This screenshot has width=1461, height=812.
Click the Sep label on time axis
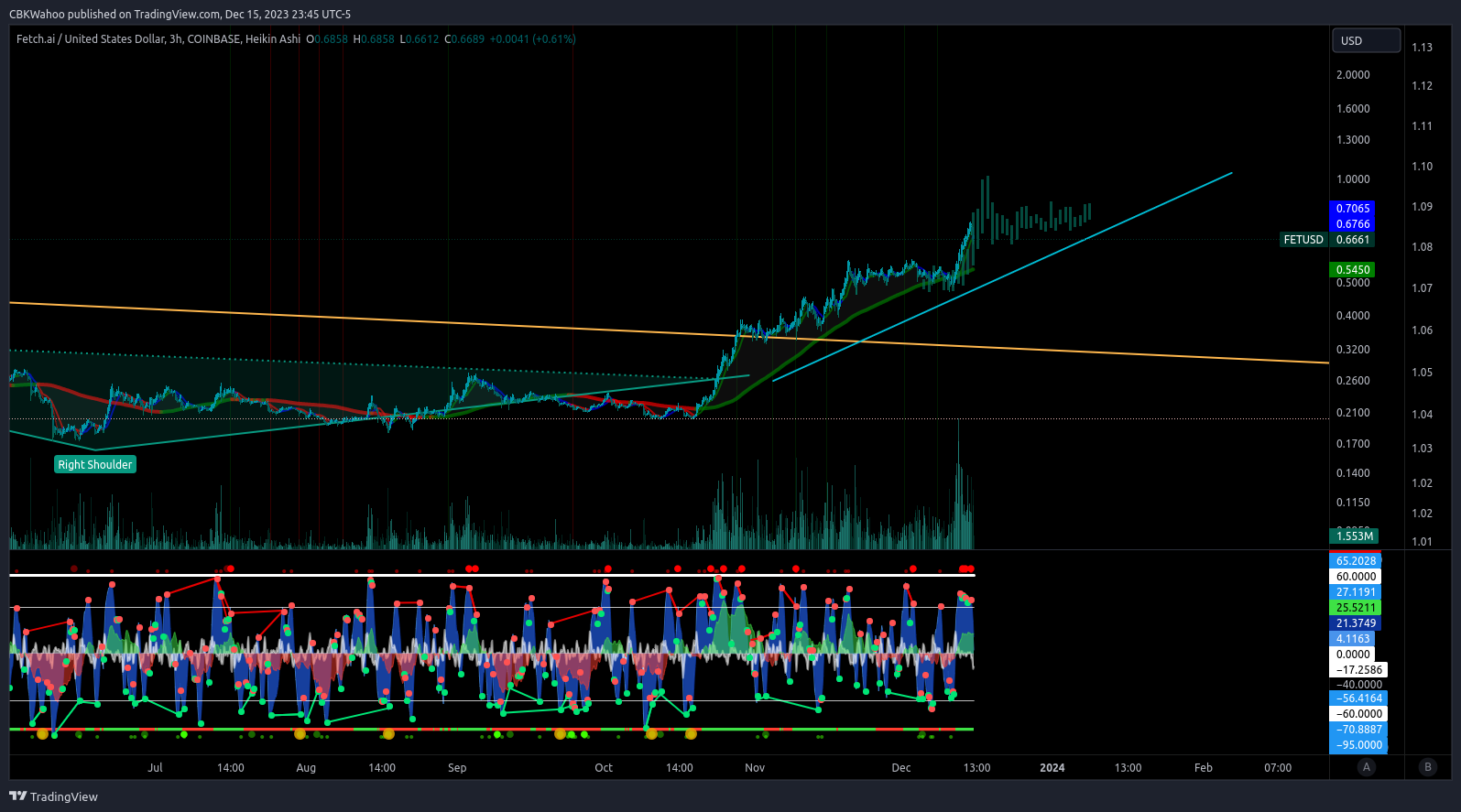[457, 768]
